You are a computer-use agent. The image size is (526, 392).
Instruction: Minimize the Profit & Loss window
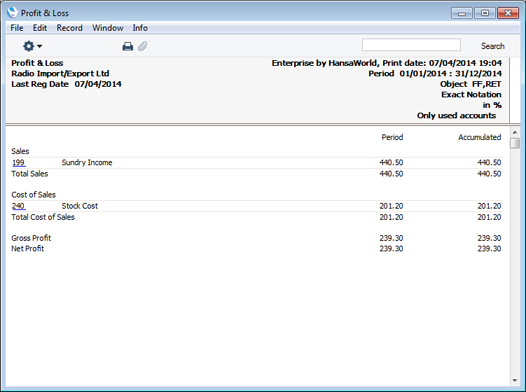(x=462, y=13)
